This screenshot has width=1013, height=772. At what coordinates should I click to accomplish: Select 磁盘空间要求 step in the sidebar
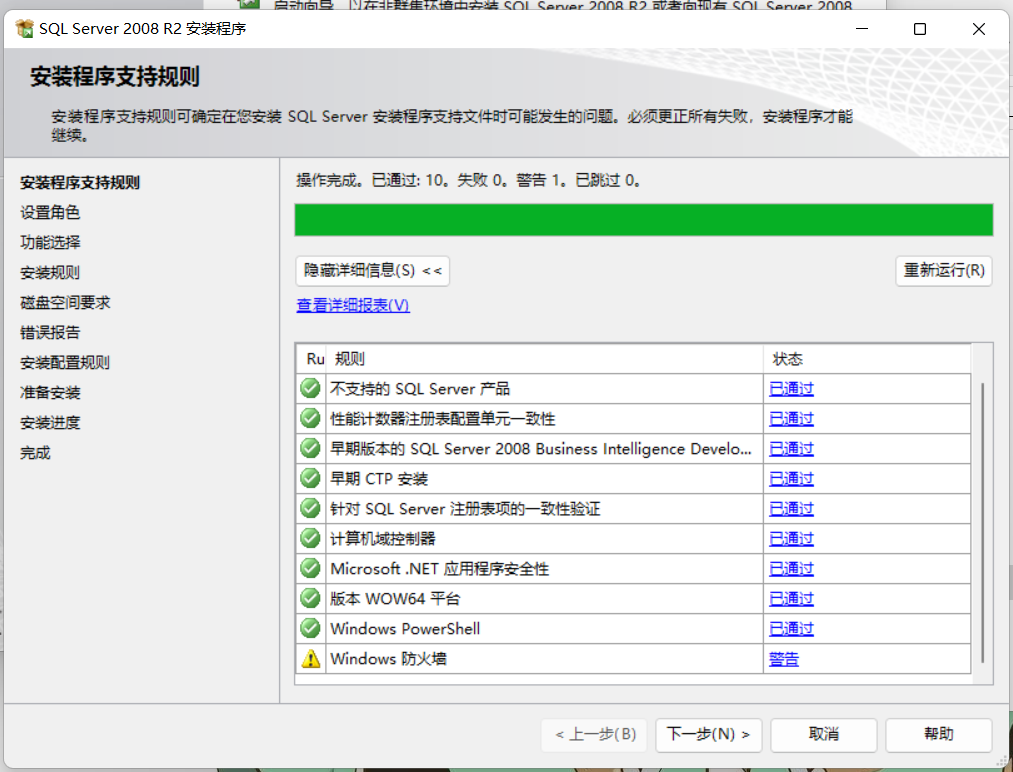tap(65, 302)
